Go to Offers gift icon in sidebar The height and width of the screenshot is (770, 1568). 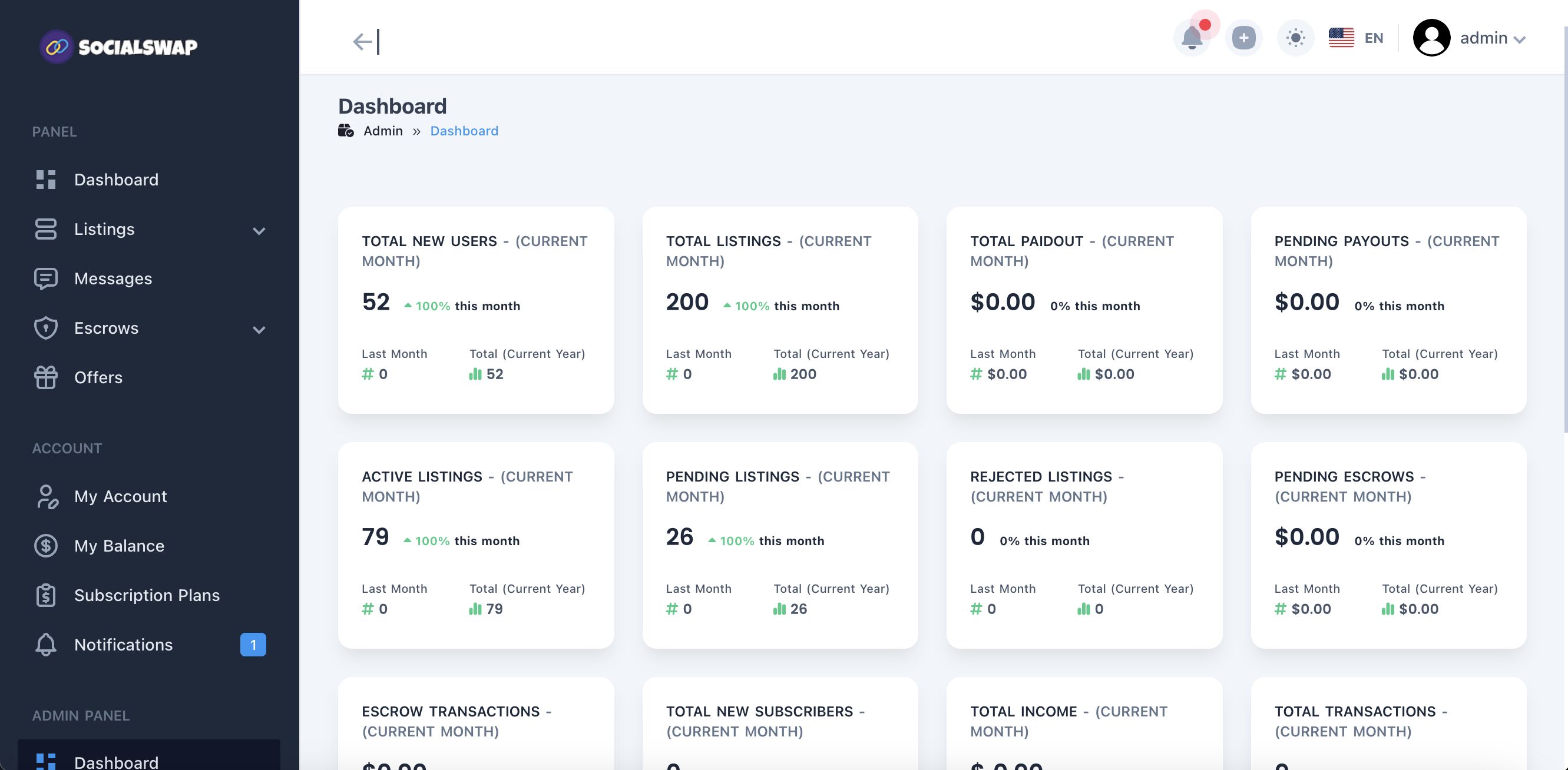pos(46,377)
